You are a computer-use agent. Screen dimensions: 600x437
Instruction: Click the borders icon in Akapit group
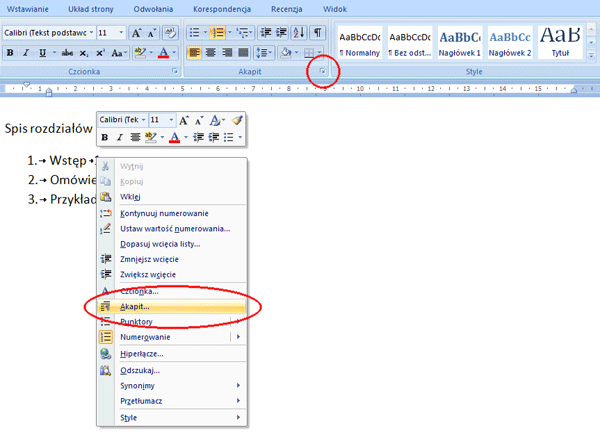(x=309, y=53)
